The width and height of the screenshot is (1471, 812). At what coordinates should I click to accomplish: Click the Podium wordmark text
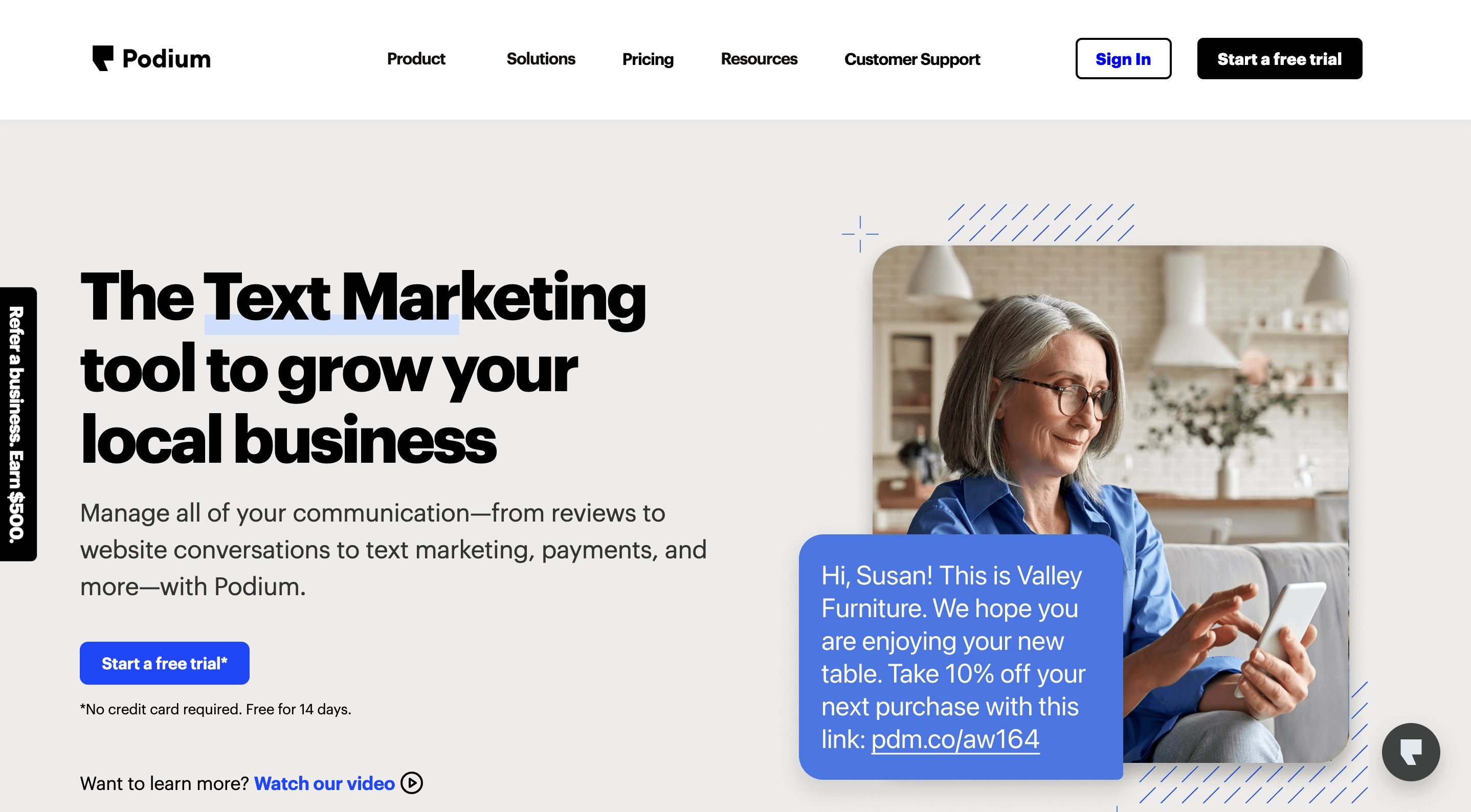click(166, 59)
